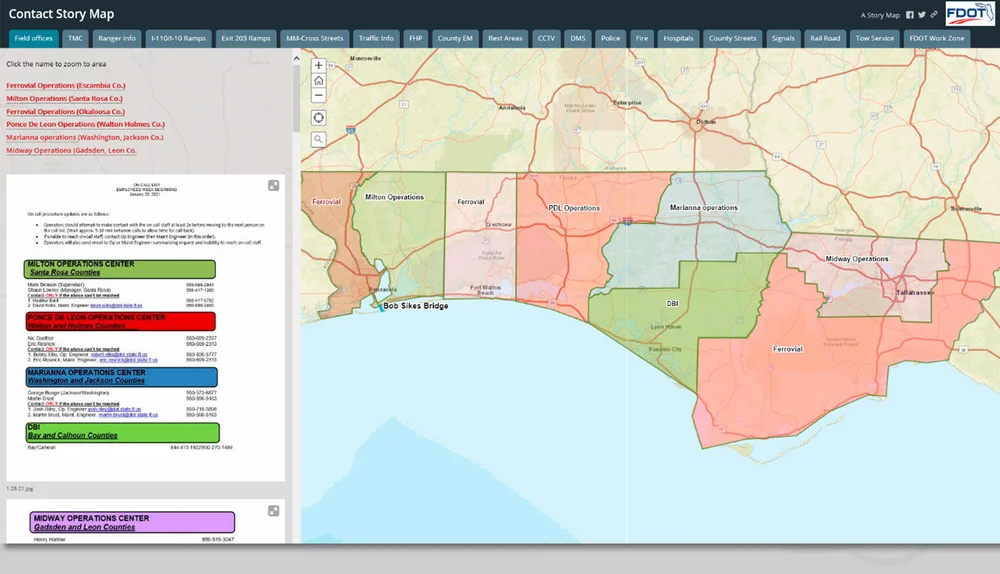Enlarge the on-call list image
The image size is (1000, 574).
pyautogui.click(x=274, y=186)
